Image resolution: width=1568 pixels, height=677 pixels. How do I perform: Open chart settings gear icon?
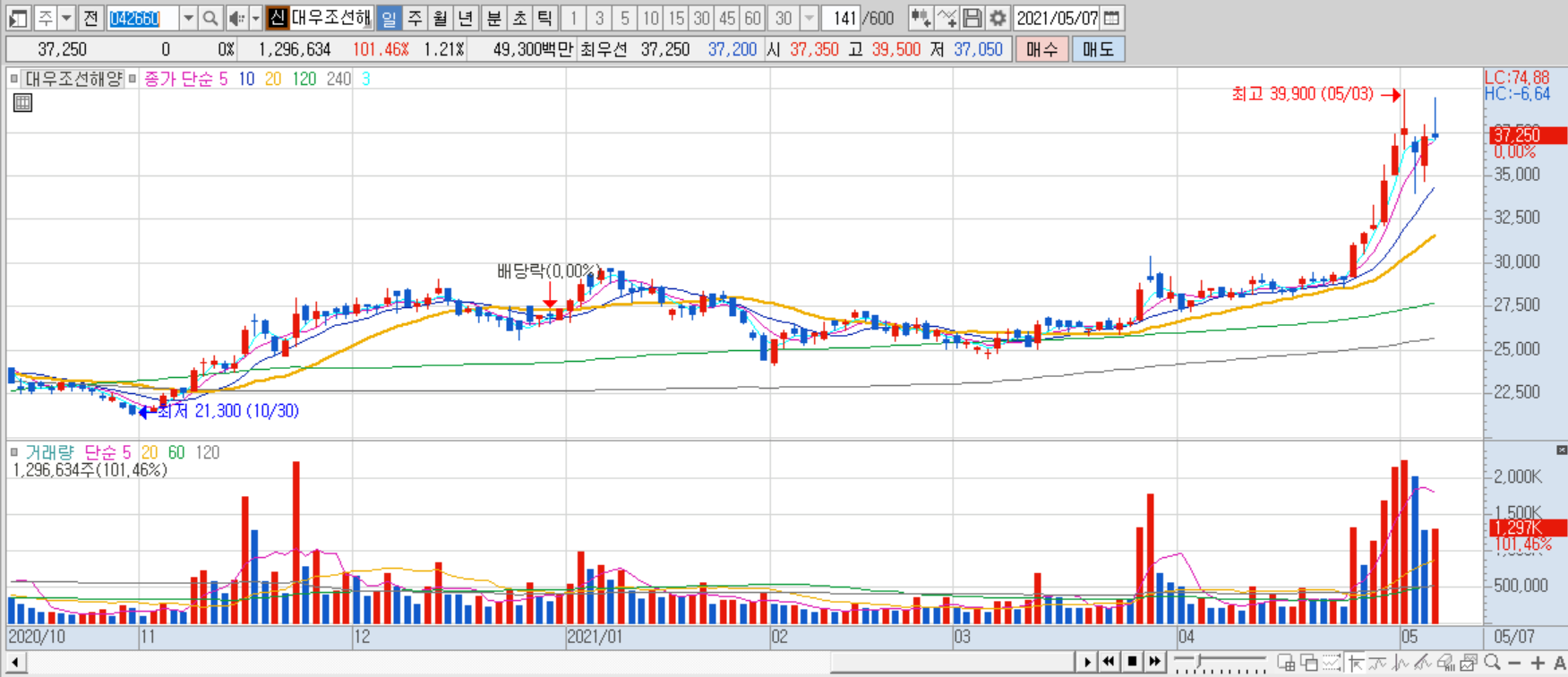coord(998,18)
